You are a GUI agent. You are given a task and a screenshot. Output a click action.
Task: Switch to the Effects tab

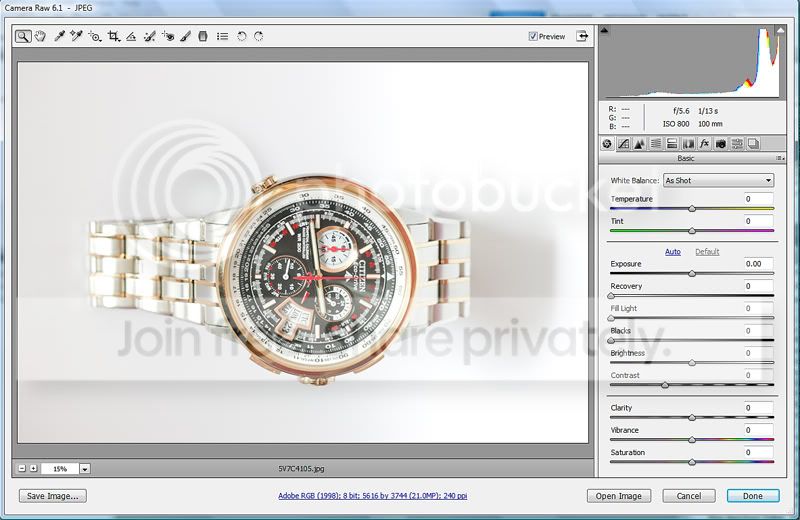(703, 144)
